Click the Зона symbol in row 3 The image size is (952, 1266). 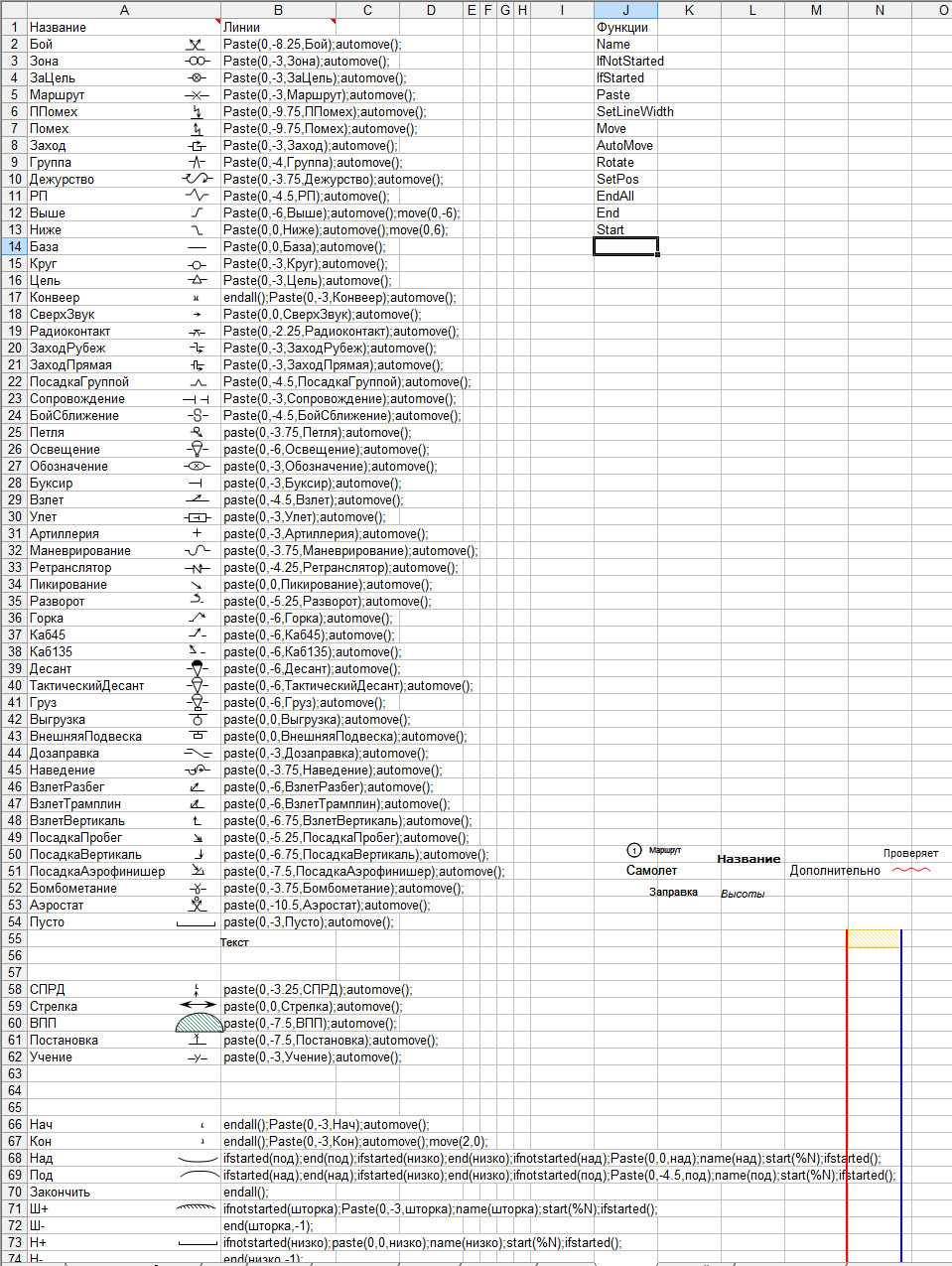pyautogui.click(x=197, y=62)
